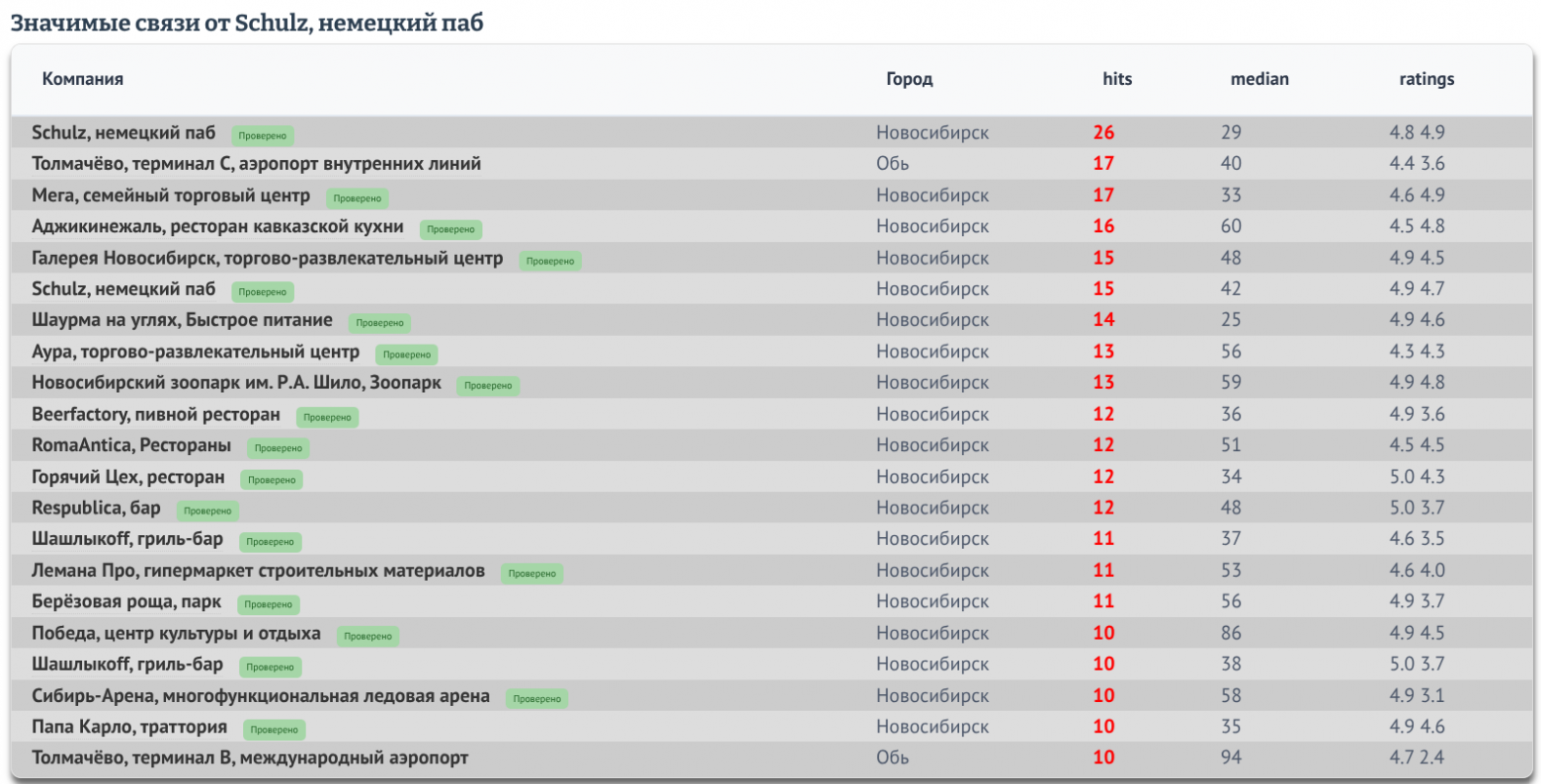Sort by the "hits" column header
The width and height of the screenshot is (1541, 784).
[1117, 79]
